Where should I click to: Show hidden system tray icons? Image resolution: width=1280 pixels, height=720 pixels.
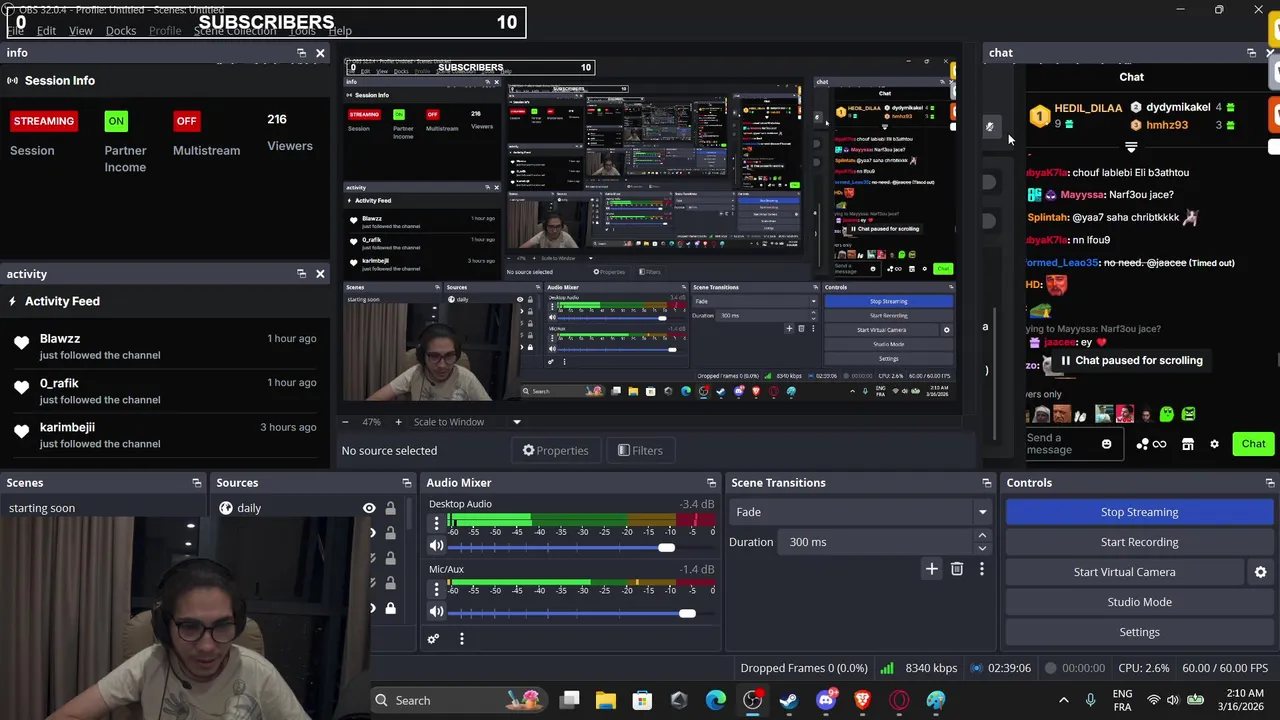tap(1063, 700)
